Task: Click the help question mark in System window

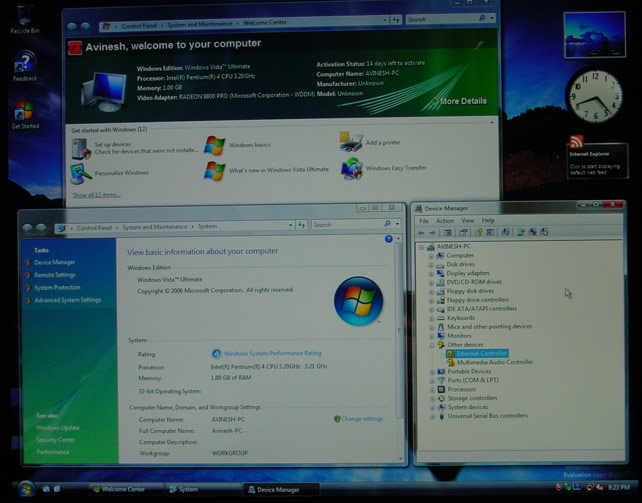Action: pyautogui.click(x=389, y=239)
